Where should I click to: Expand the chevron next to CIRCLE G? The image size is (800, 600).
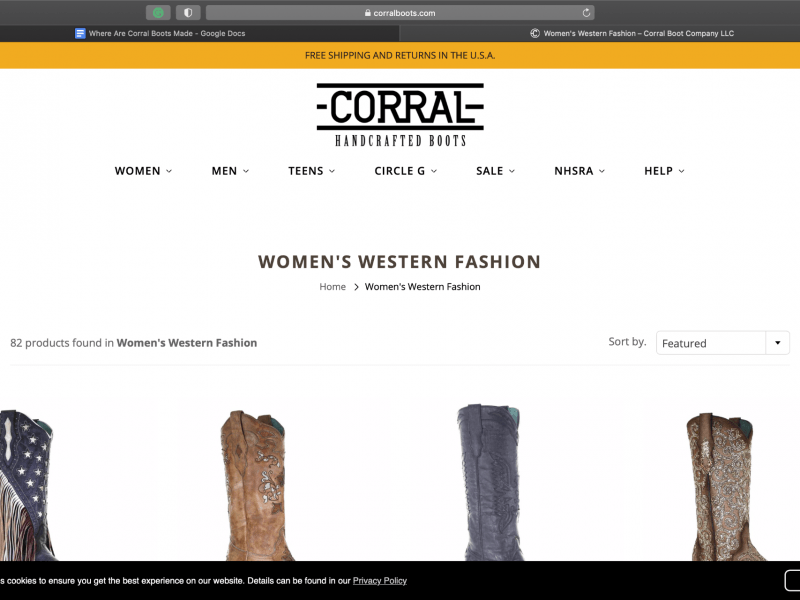[x=434, y=171]
